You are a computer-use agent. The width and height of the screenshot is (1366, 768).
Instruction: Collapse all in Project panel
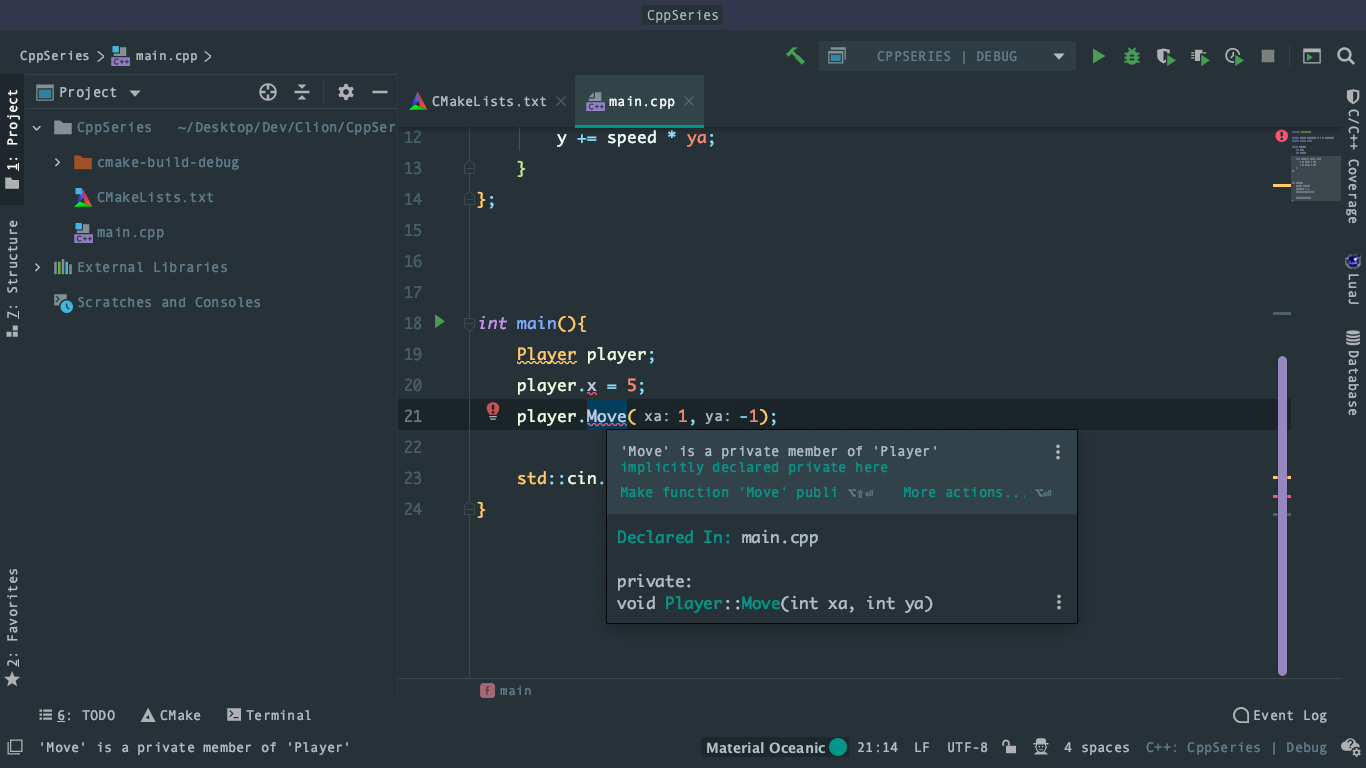tap(302, 92)
